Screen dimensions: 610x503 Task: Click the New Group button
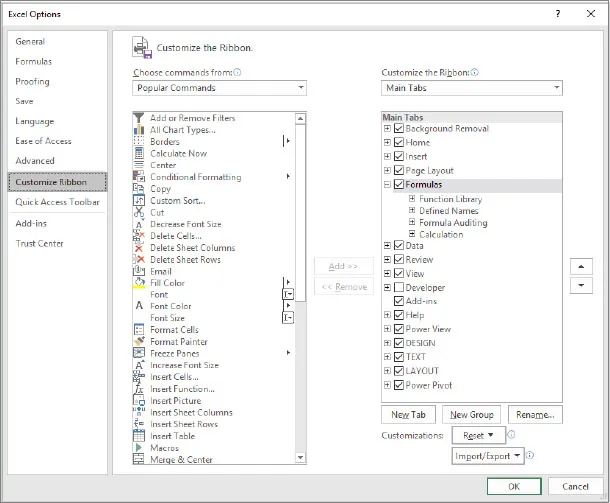[472, 415]
